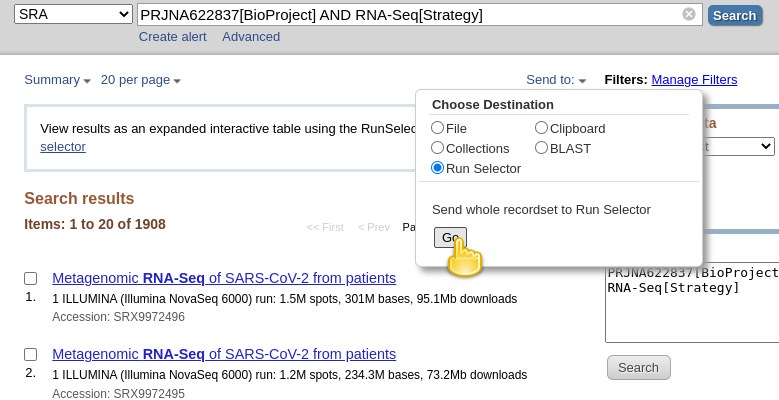779x400 pixels.
Task: Select the Collections radio button
Action: [438, 148]
